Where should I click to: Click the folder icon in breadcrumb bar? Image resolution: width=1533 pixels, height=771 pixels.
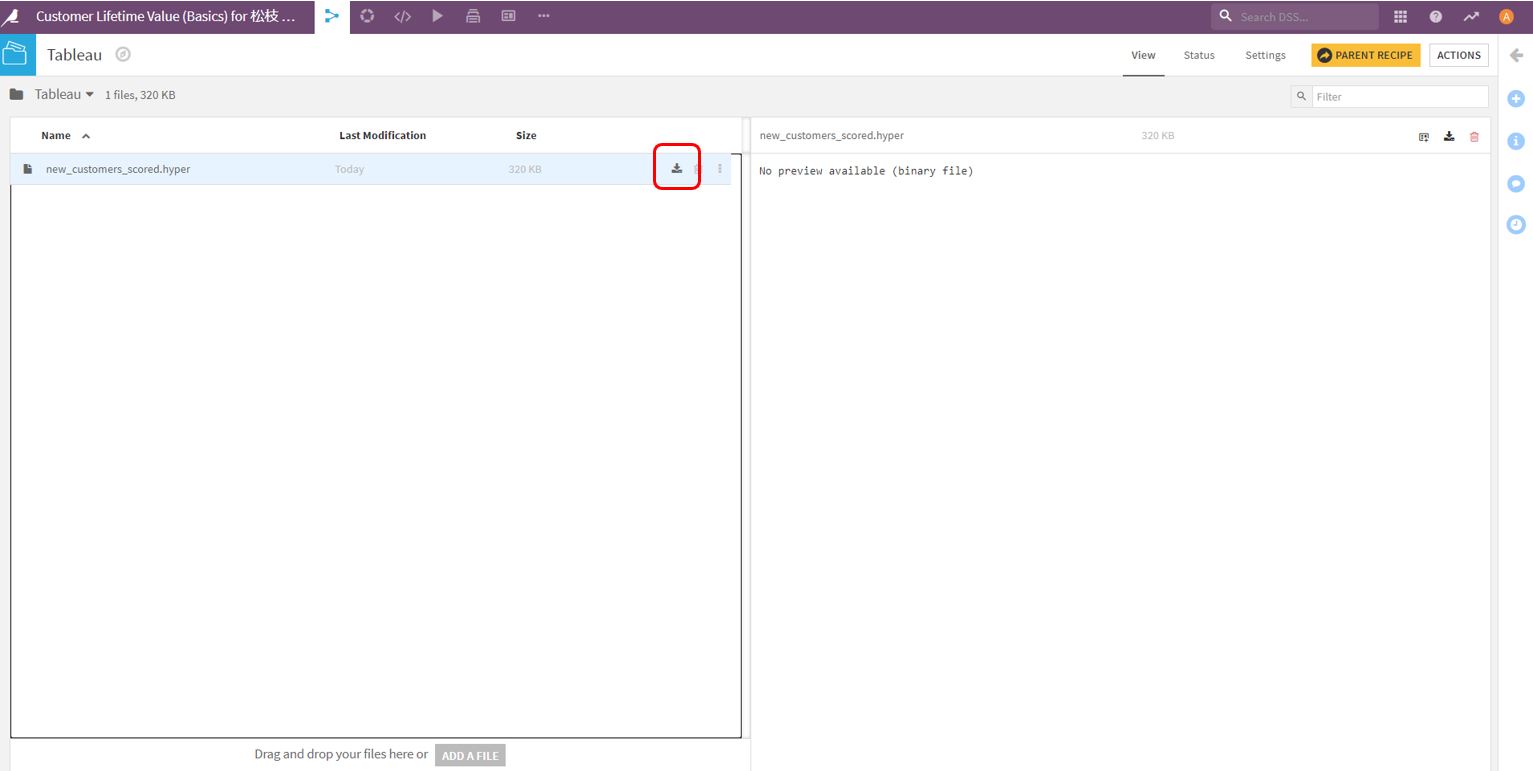(x=16, y=94)
